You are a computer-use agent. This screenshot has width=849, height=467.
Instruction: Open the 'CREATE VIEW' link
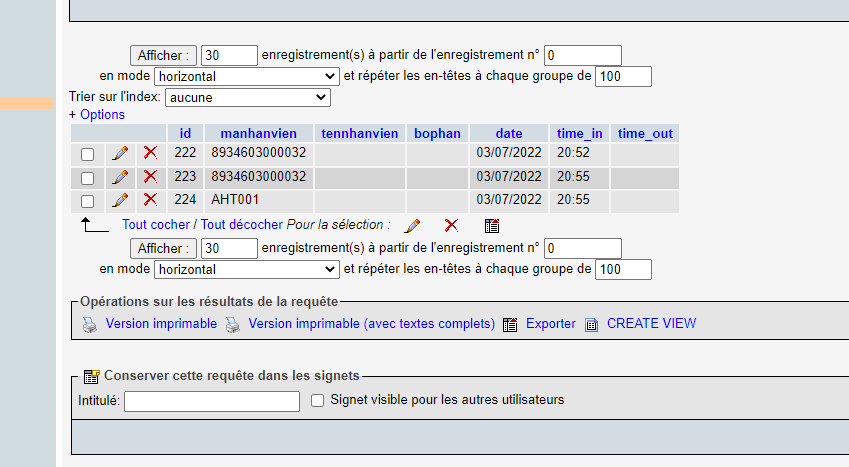(651, 324)
